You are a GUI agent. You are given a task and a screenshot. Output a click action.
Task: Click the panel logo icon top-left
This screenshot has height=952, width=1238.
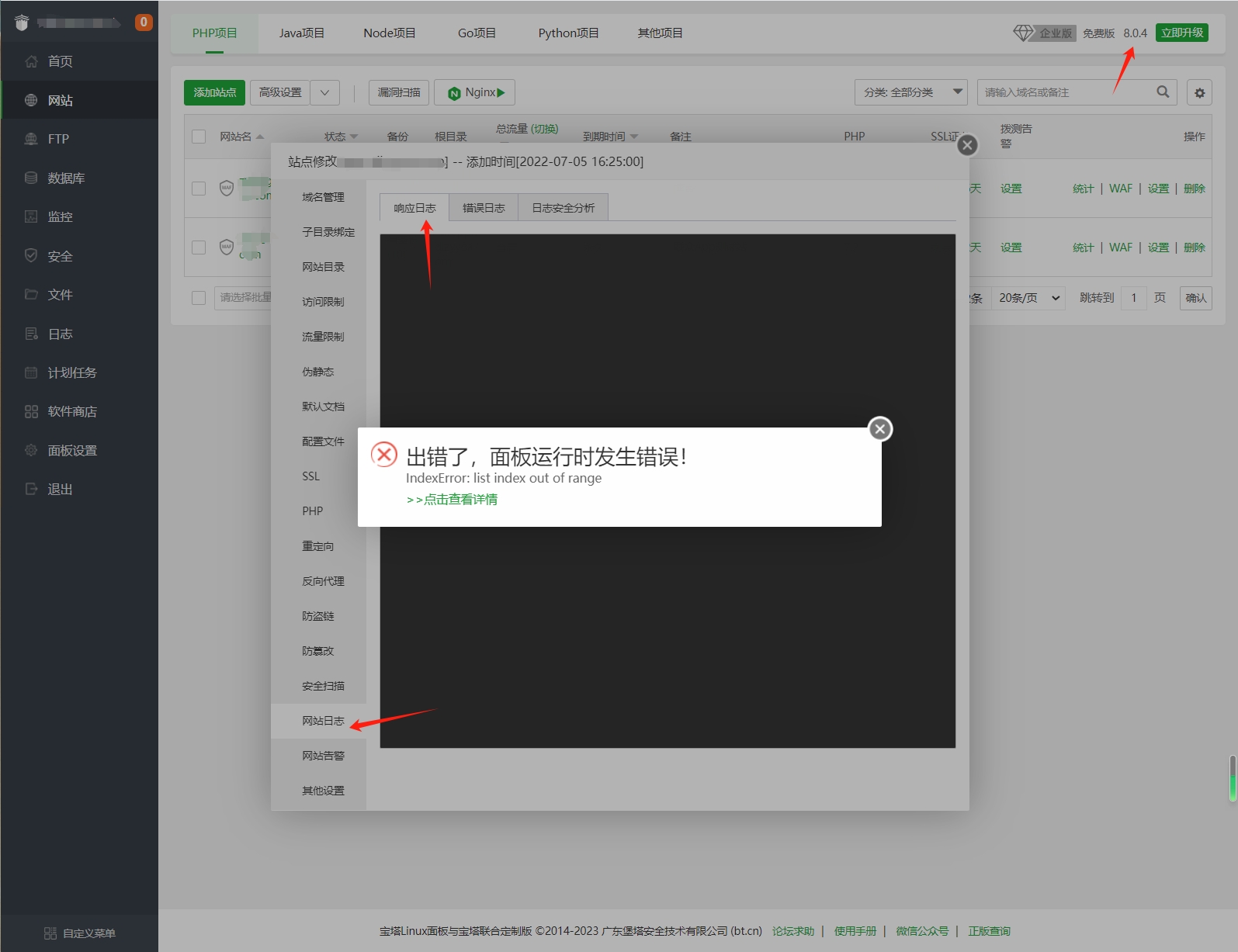click(x=22, y=23)
